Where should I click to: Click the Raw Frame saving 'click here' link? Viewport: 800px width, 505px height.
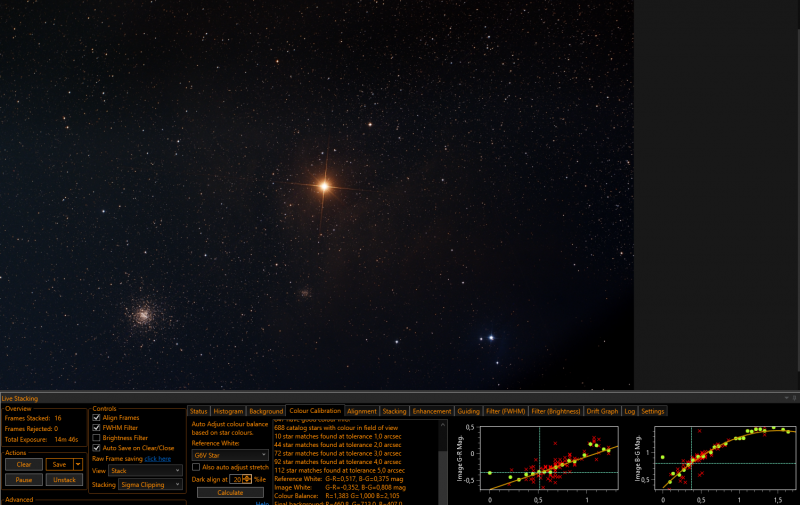pos(158,459)
